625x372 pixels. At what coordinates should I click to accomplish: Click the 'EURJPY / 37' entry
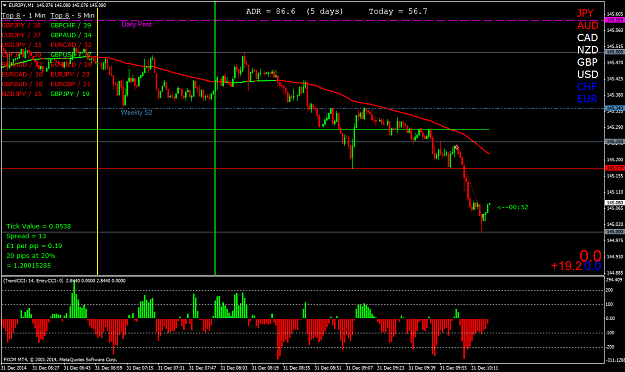click(x=21, y=35)
